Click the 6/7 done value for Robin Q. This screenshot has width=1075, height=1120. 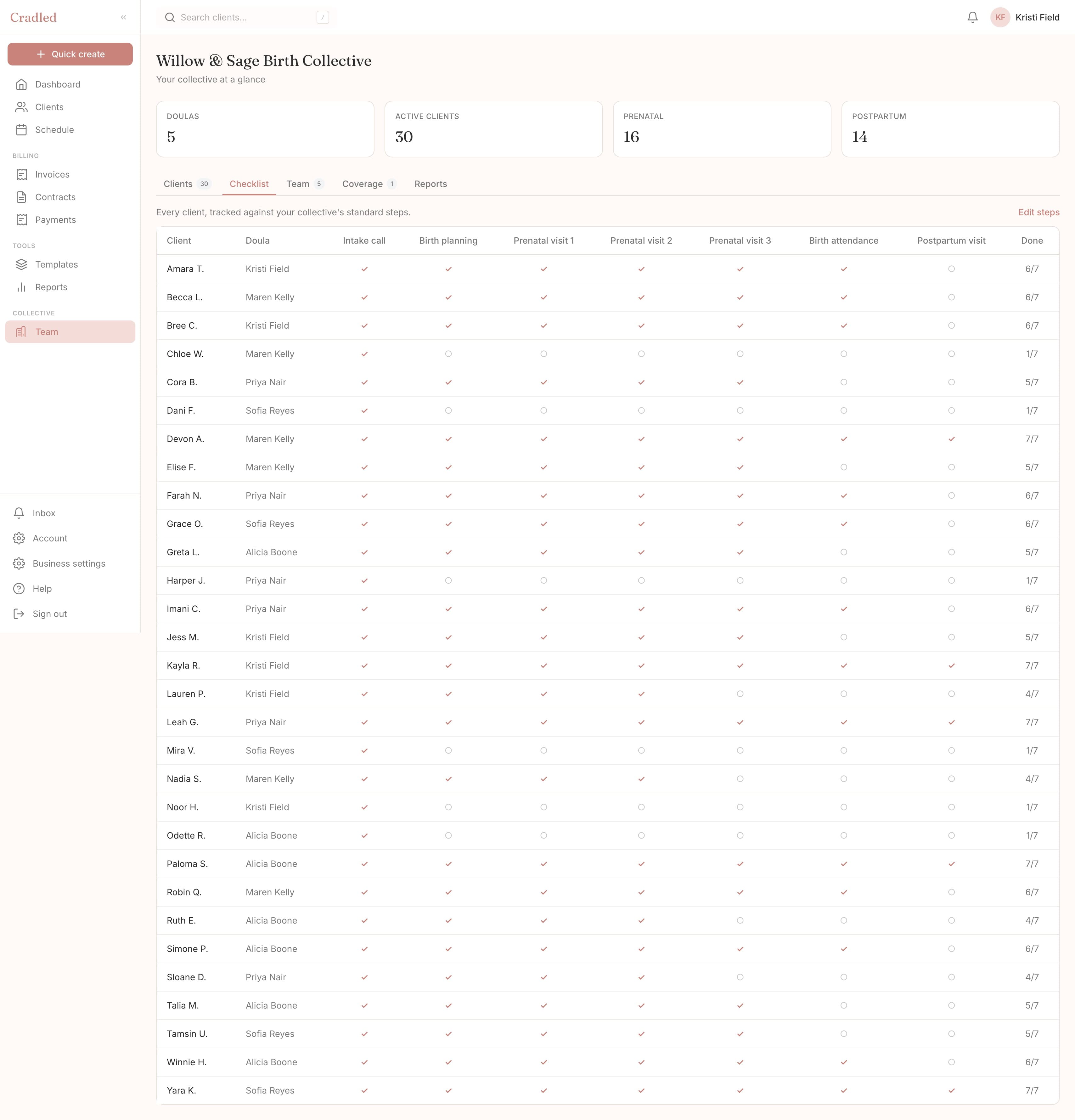(x=1032, y=892)
